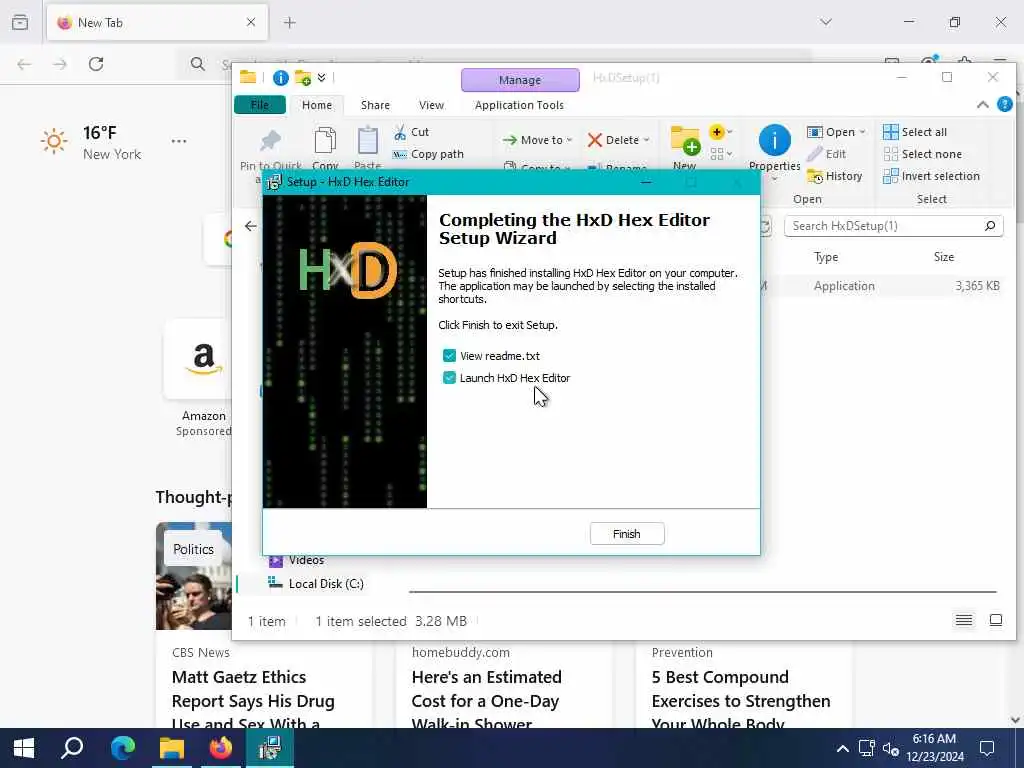Sort files by Type column
Viewport: 1024px width, 768px height.
826,257
